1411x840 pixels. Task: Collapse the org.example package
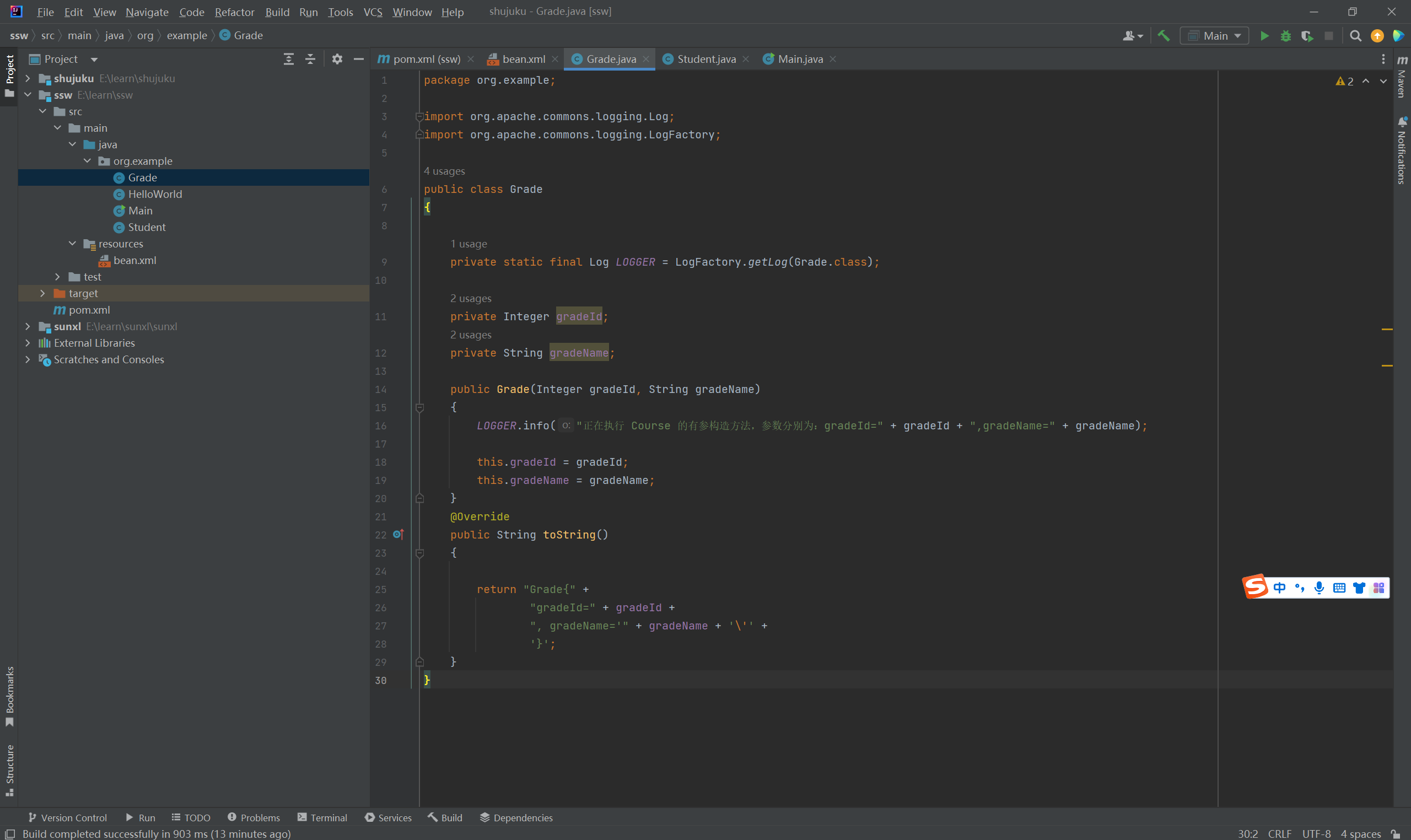(x=87, y=161)
